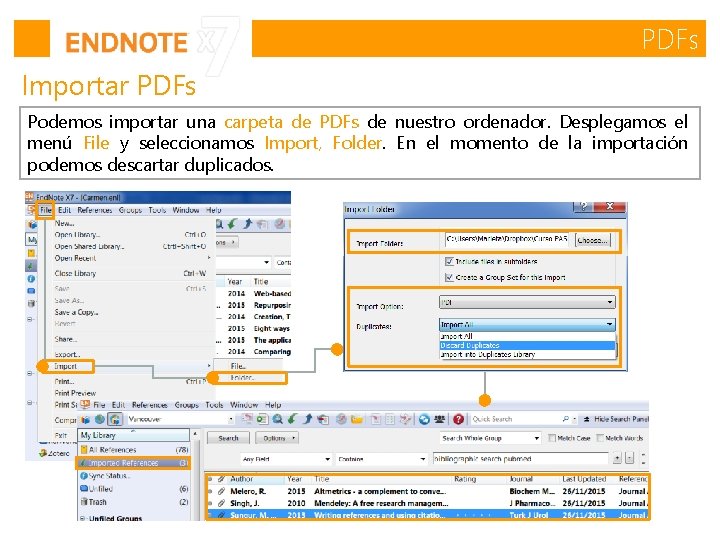Open Quick Search dropdown arrow
The height and width of the screenshot is (540, 720).
tap(575, 419)
